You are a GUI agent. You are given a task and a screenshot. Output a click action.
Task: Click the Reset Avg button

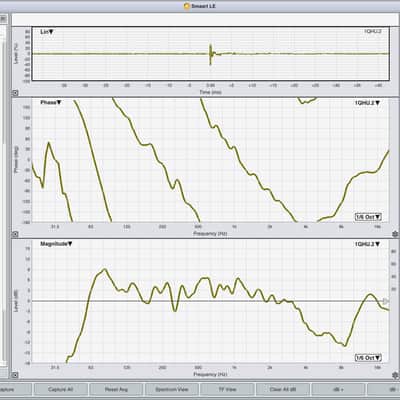[x=116, y=389]
